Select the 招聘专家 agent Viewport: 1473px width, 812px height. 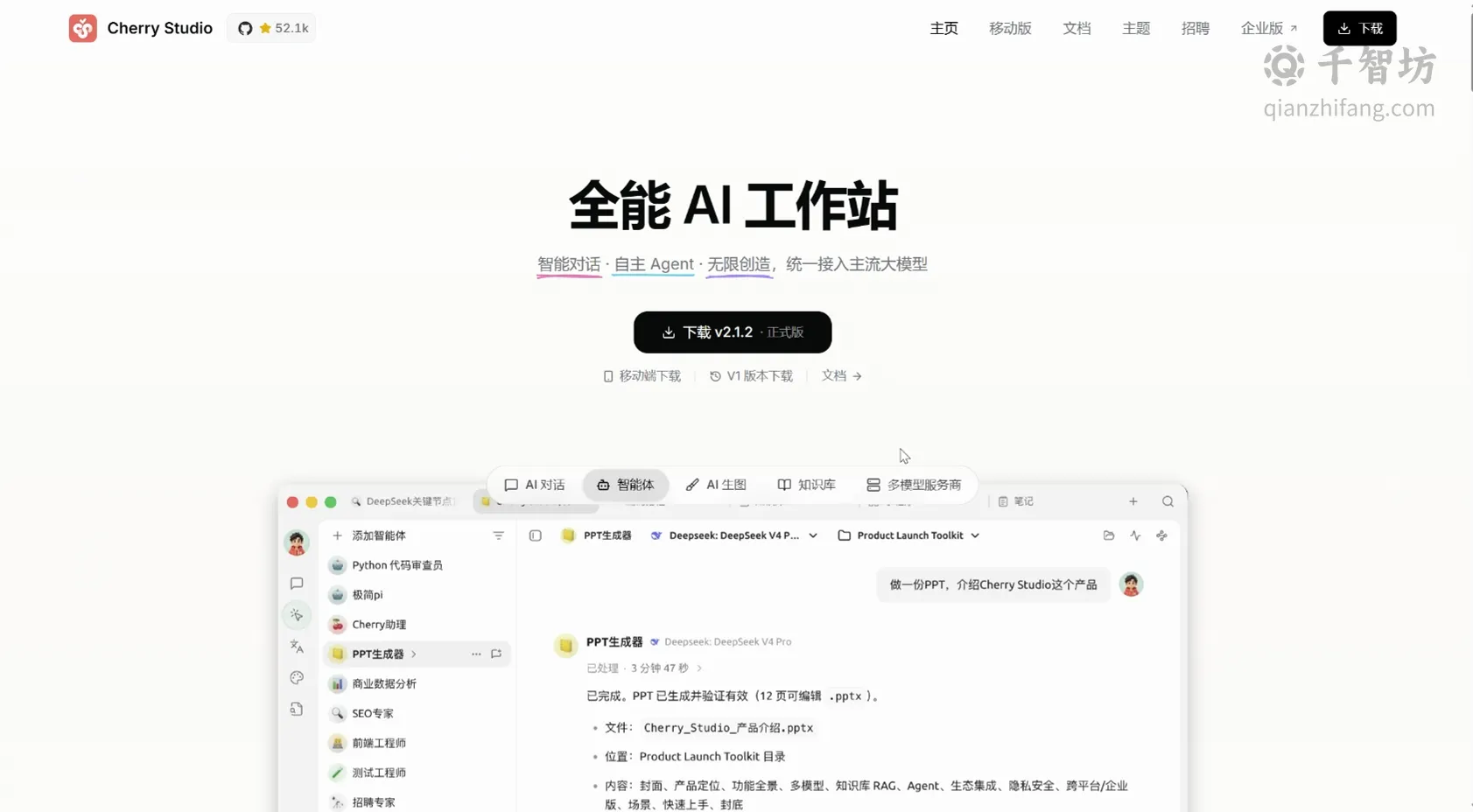click(x=417, y=802)
